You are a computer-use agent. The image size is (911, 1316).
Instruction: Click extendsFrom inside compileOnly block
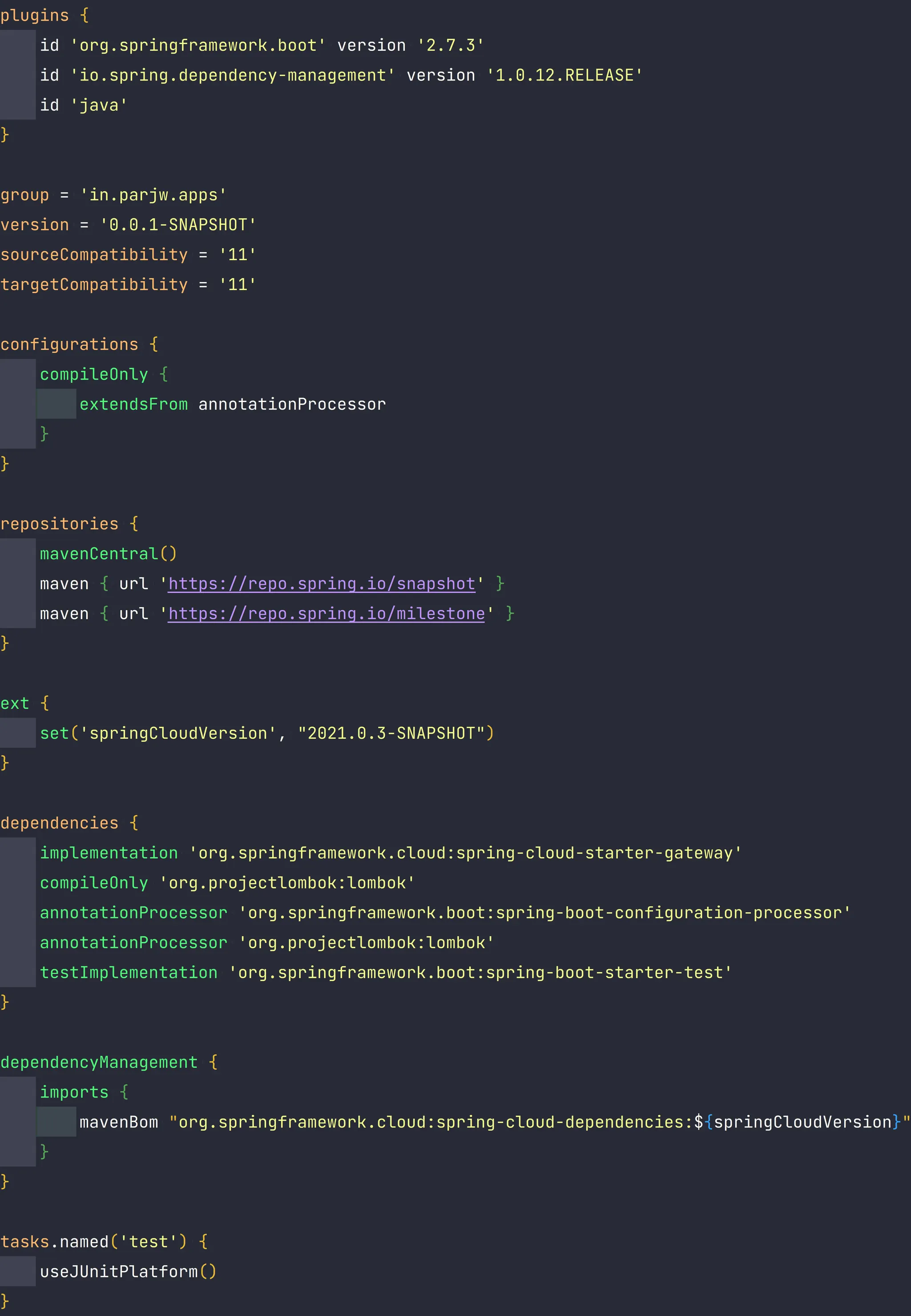click(x=133, y=404)
